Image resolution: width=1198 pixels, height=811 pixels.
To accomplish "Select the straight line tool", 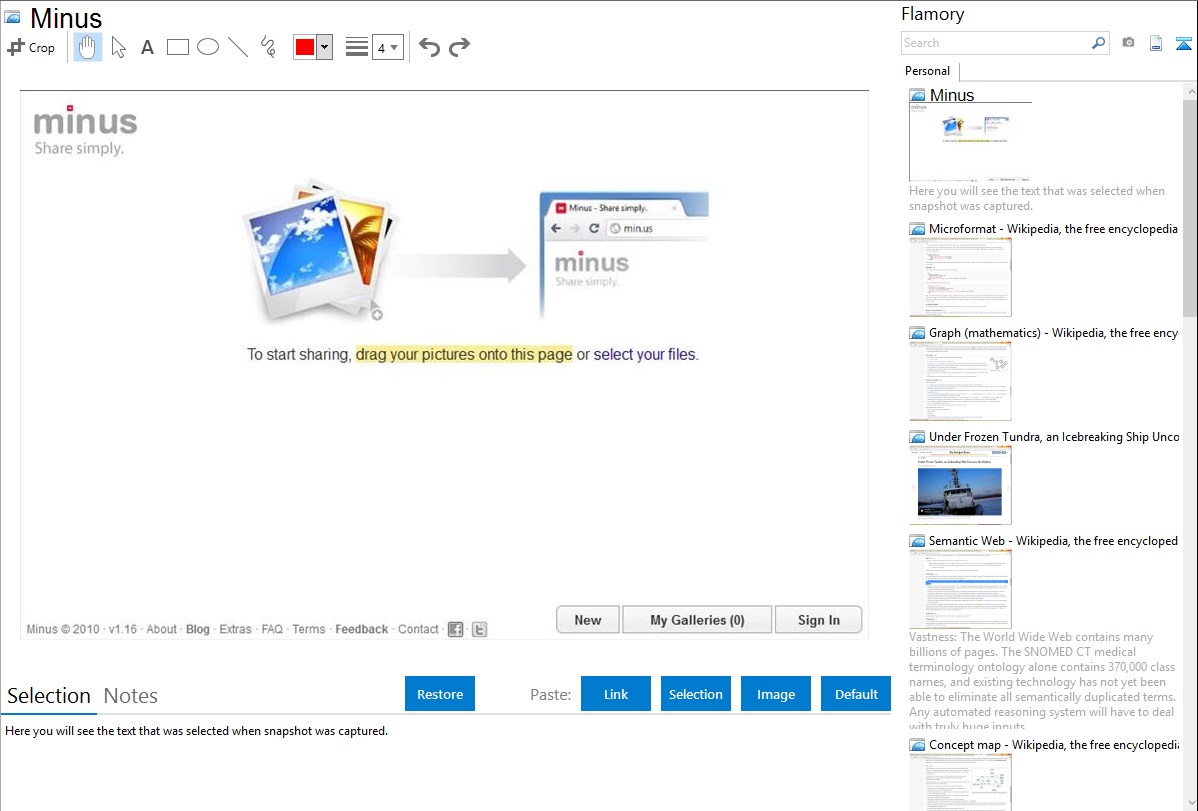I will (x=238, y=47).
